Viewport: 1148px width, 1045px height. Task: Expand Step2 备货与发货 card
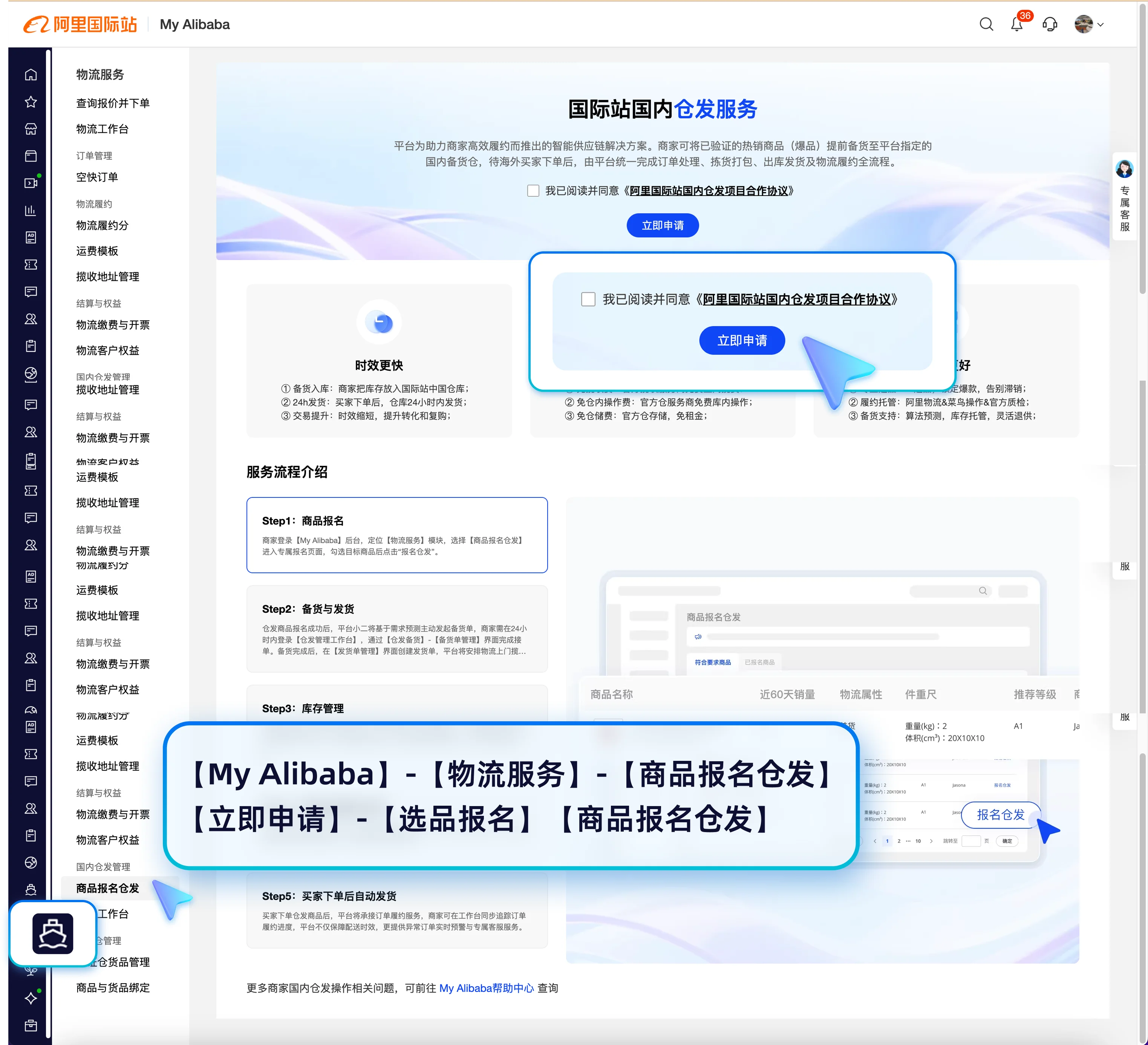tap(397, 629)
